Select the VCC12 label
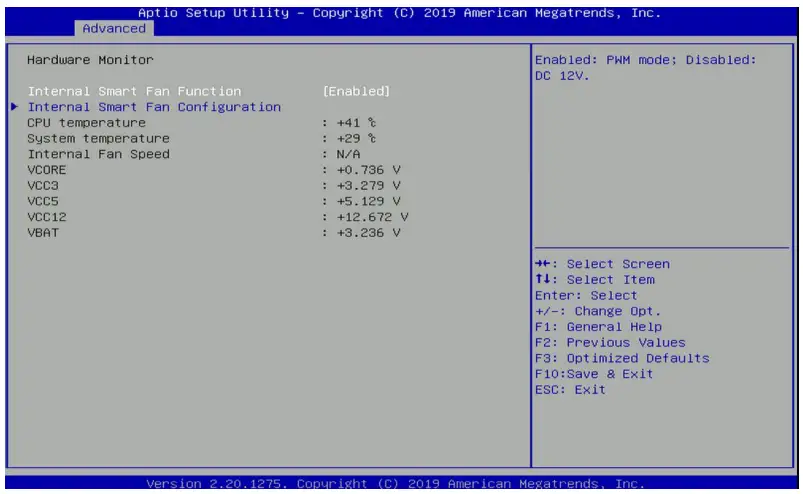This screenshot has height=494, width=803. coord(47,217)
